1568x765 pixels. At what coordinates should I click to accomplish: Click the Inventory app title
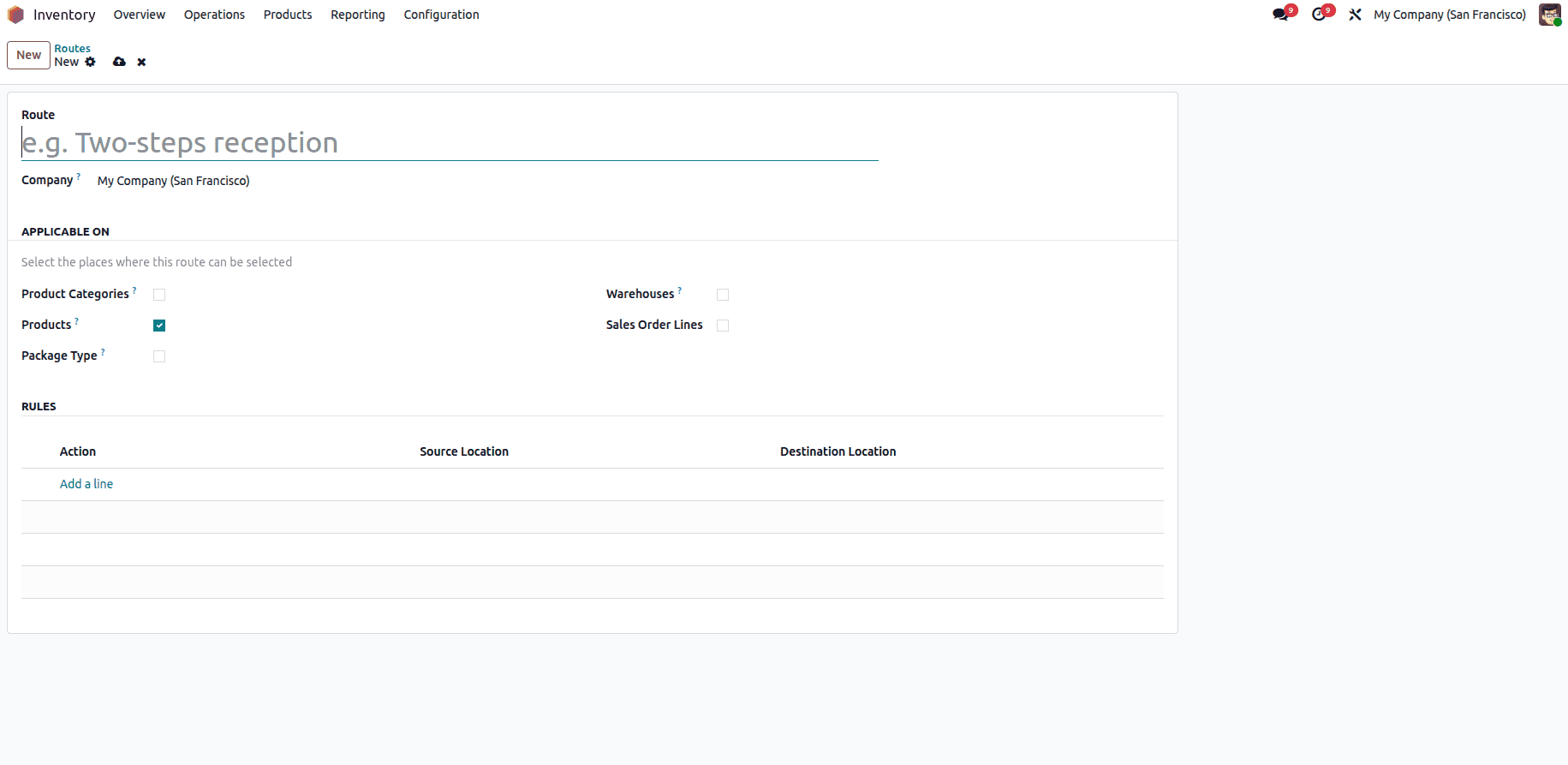tap(64, 15)
